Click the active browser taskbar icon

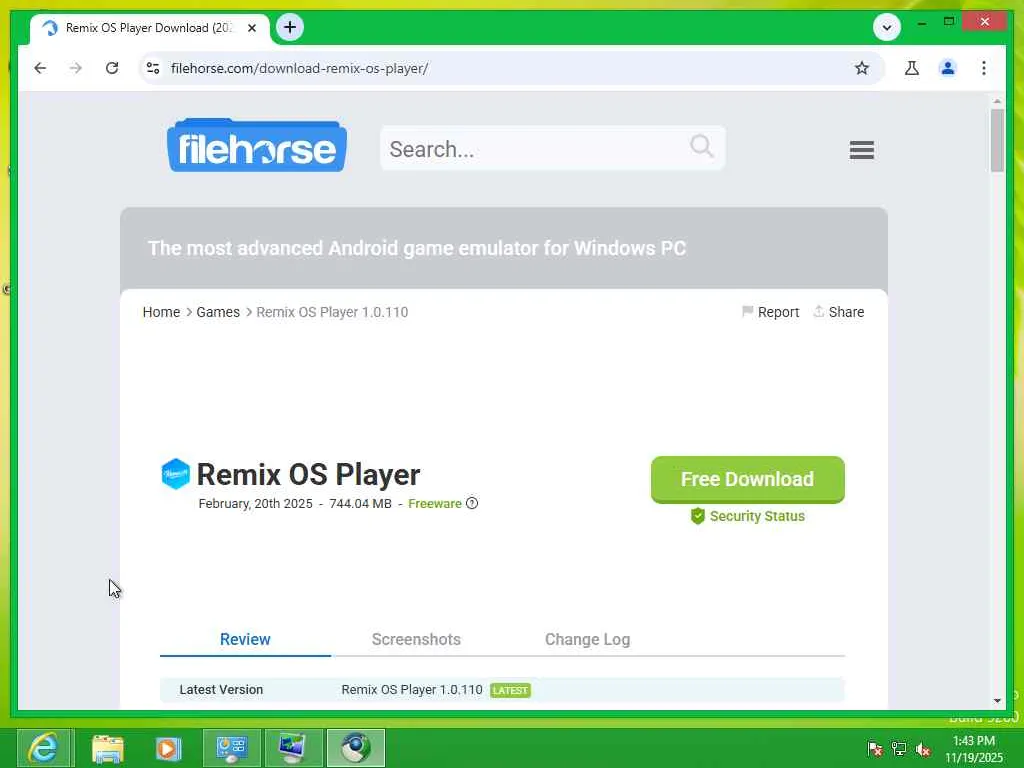(x=356, y=748)
